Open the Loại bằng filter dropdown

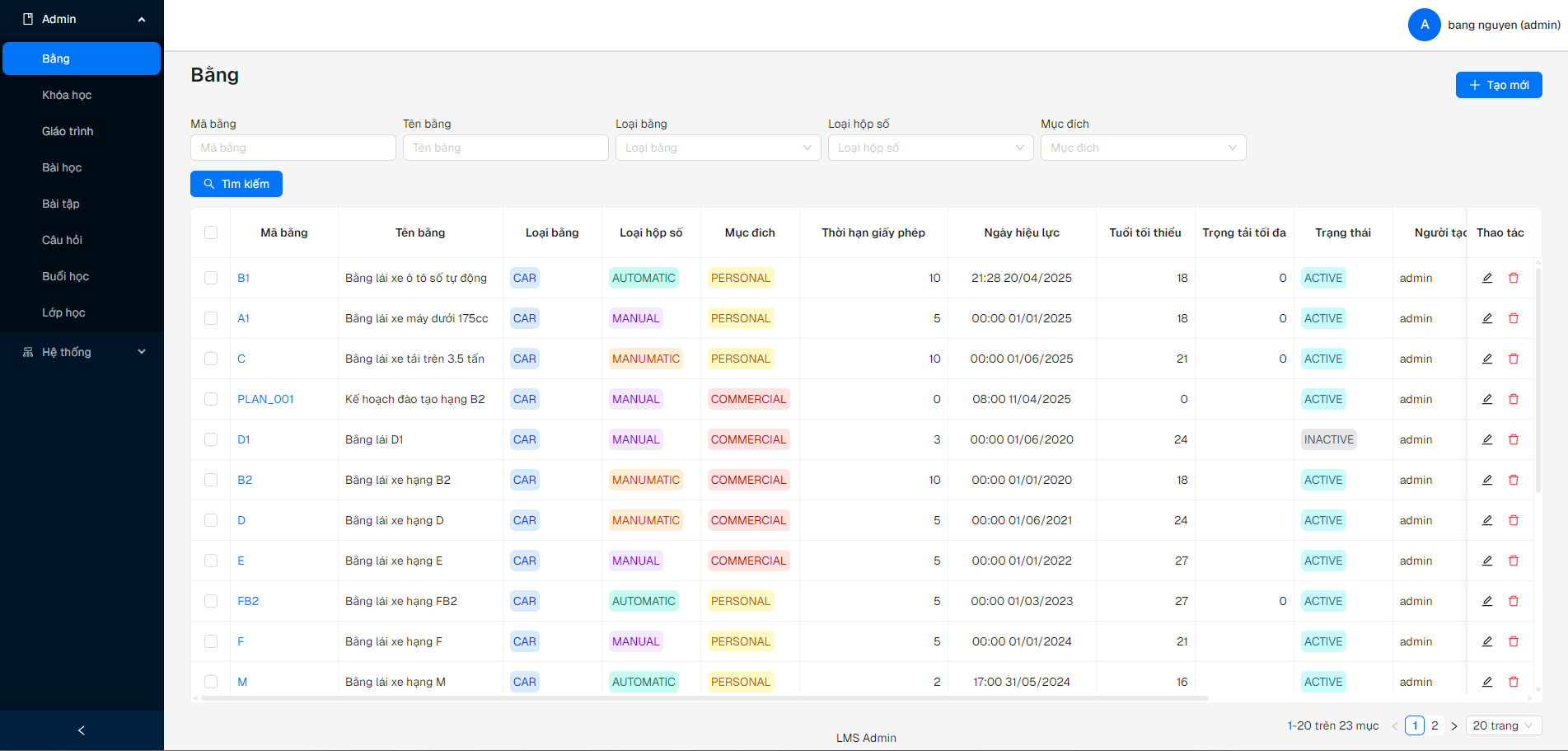click(718, 148)
